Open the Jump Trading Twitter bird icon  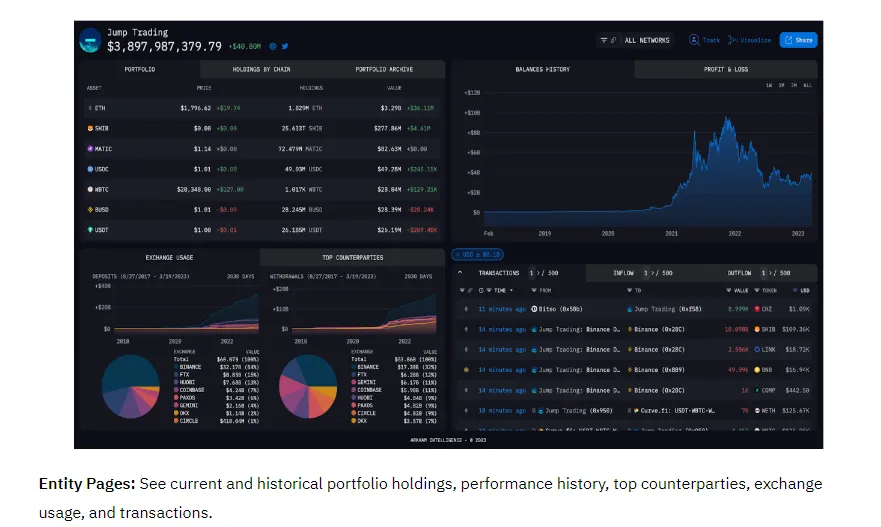click(285, 47)
